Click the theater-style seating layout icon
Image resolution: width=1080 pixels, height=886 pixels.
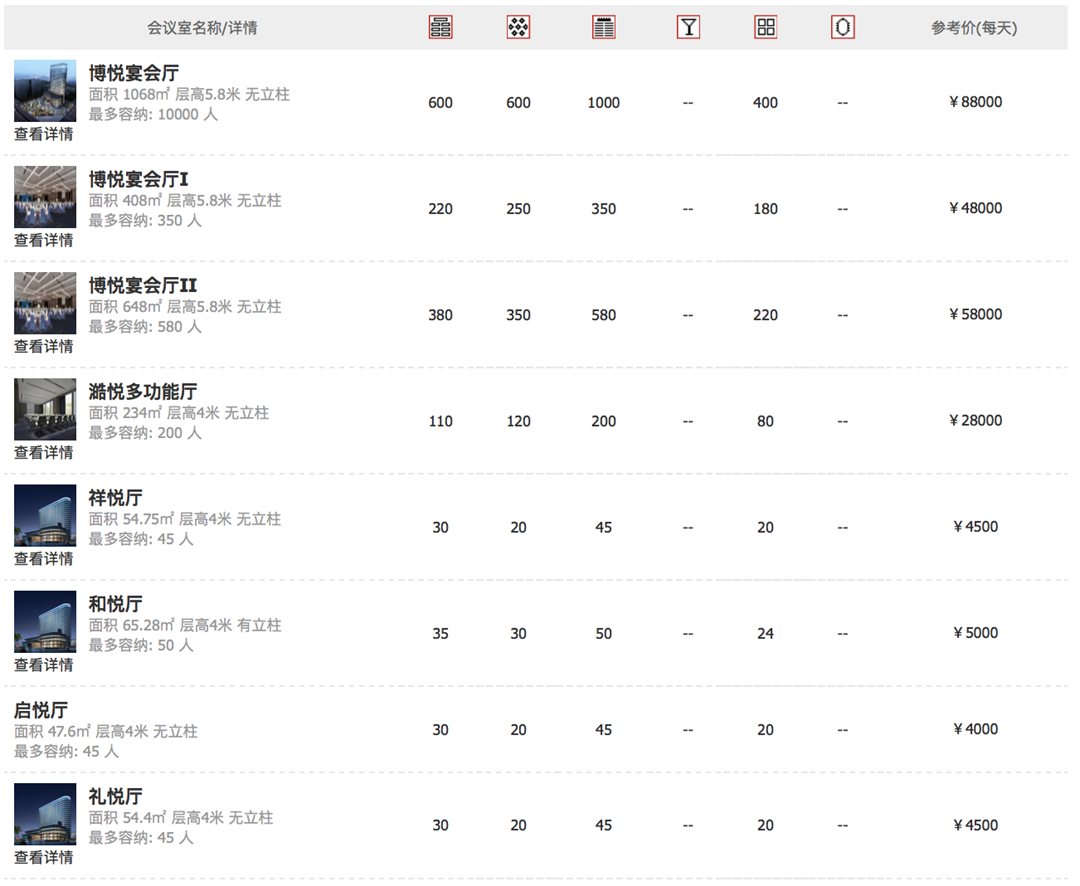coord(603,28)
